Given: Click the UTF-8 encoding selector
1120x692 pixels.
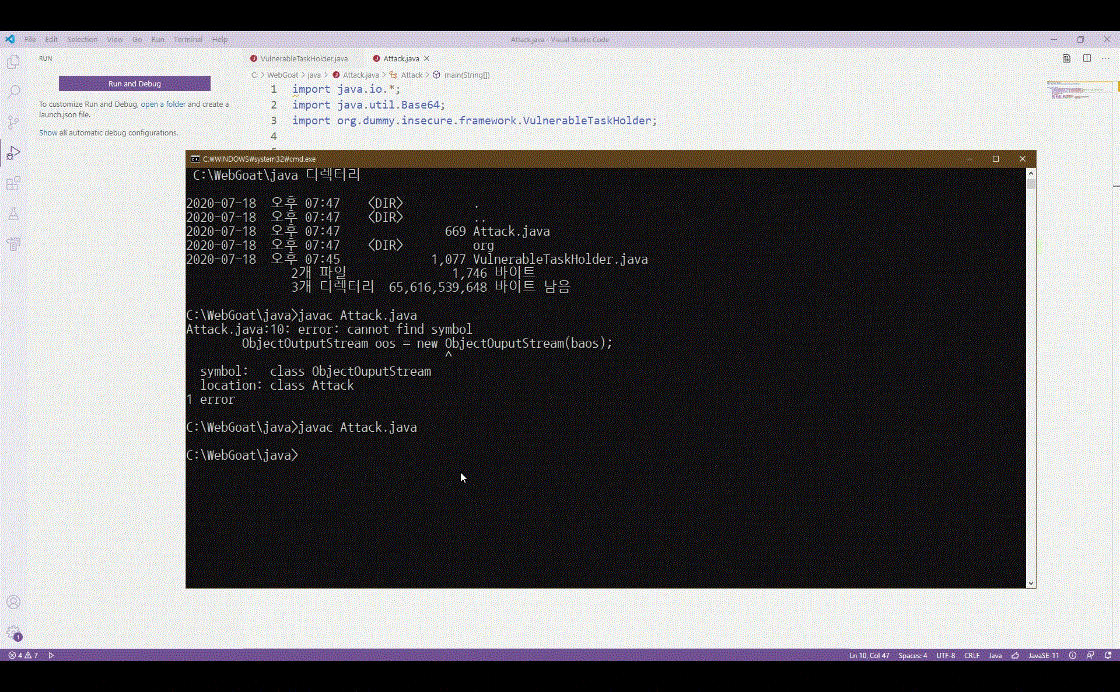Looking at the screenshot, I should [x=945, y=655].
